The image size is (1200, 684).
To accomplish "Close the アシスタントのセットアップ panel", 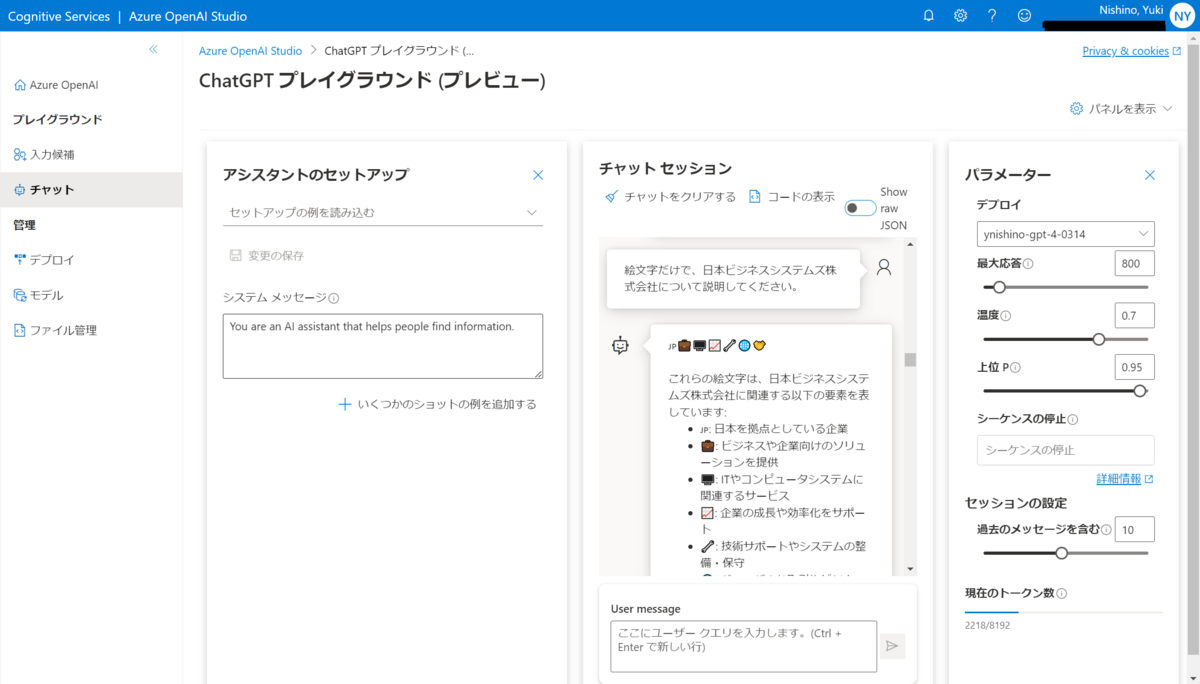I will [x=538, y=175].
